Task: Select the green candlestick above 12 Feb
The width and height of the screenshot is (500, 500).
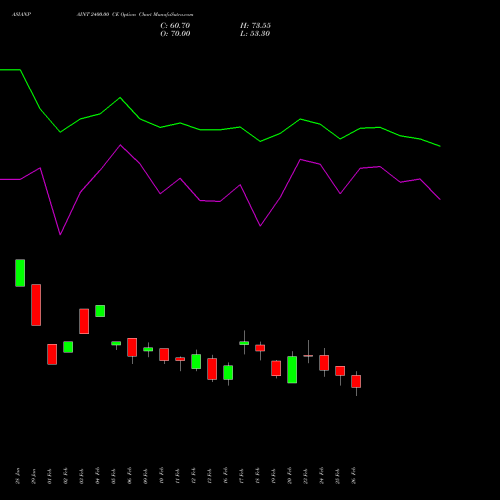Action: 196,361
